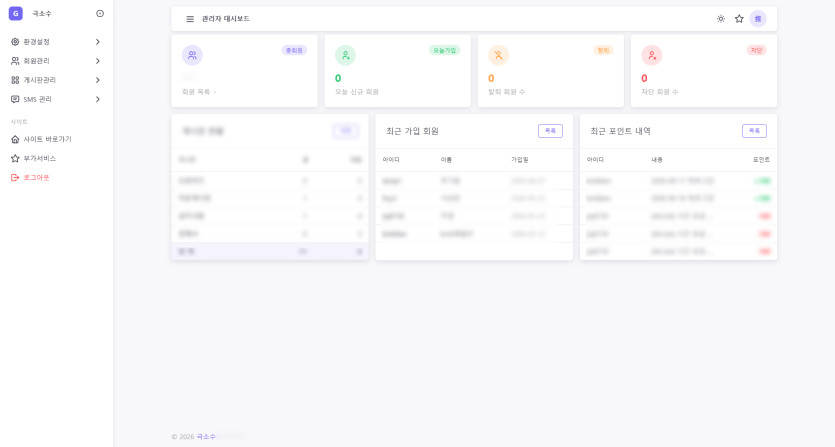This screenshot has width=835, height=447.
Task: Click 목록 button in 최근 가입 회원
Action: 550,131
